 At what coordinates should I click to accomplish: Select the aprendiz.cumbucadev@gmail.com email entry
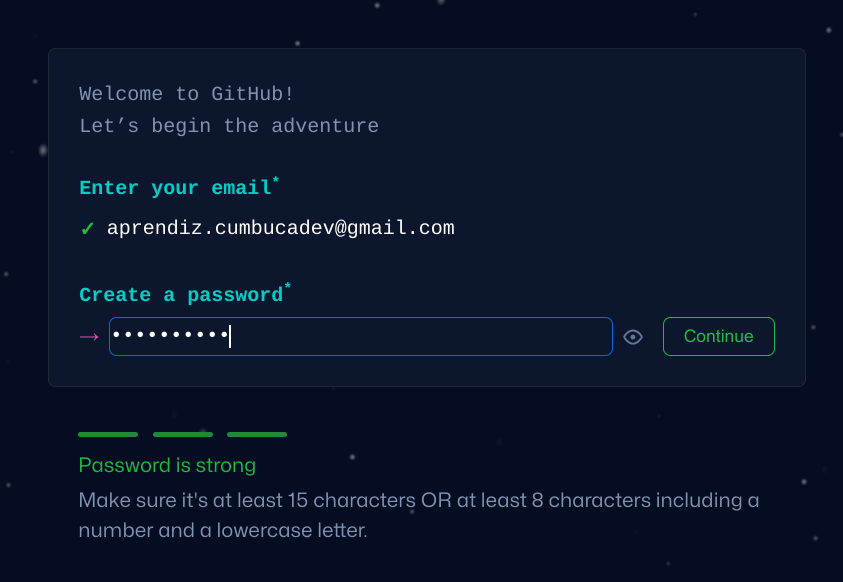coord(280,228)
